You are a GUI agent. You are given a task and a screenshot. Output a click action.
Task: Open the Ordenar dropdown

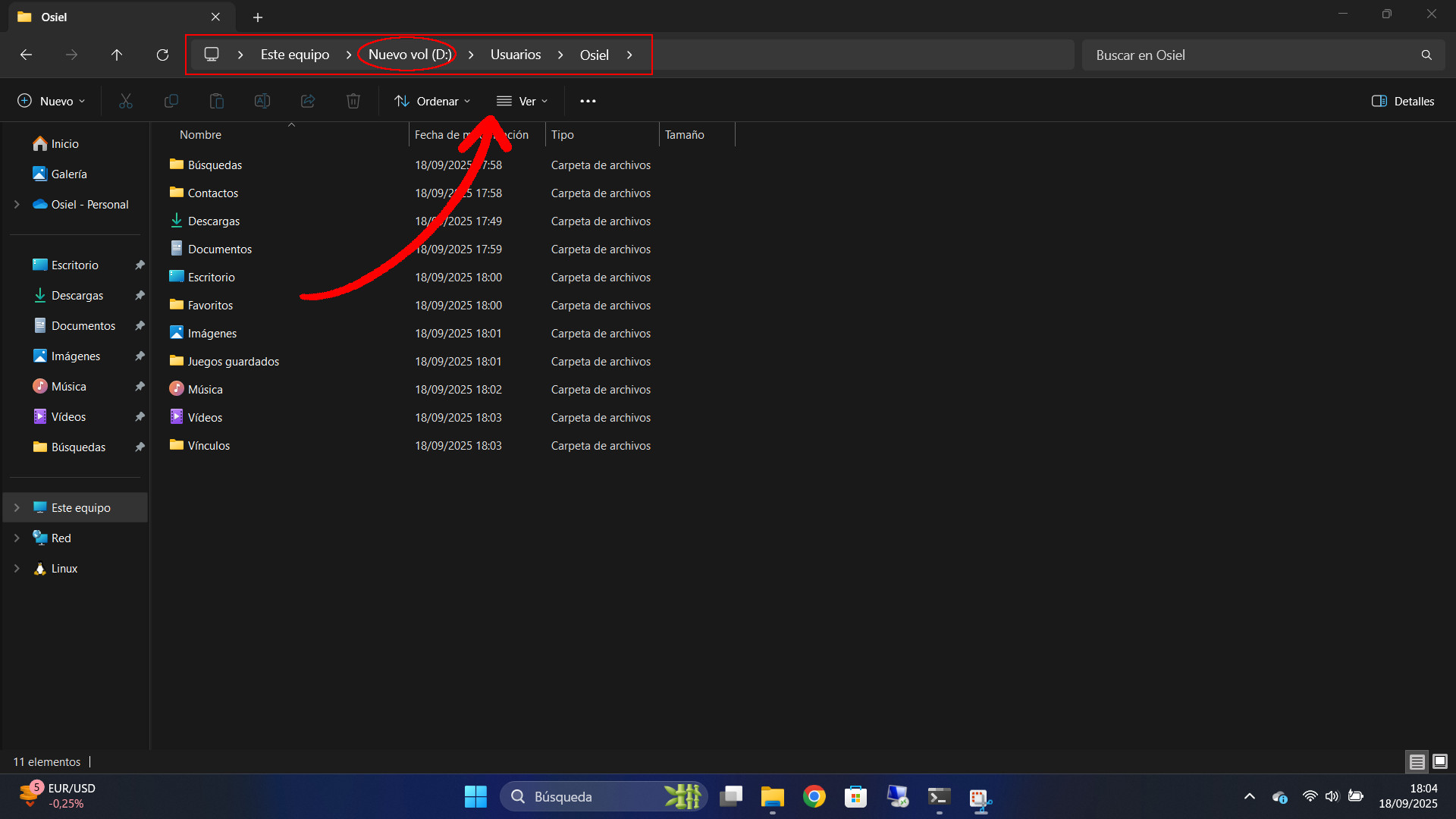(433, 101)
